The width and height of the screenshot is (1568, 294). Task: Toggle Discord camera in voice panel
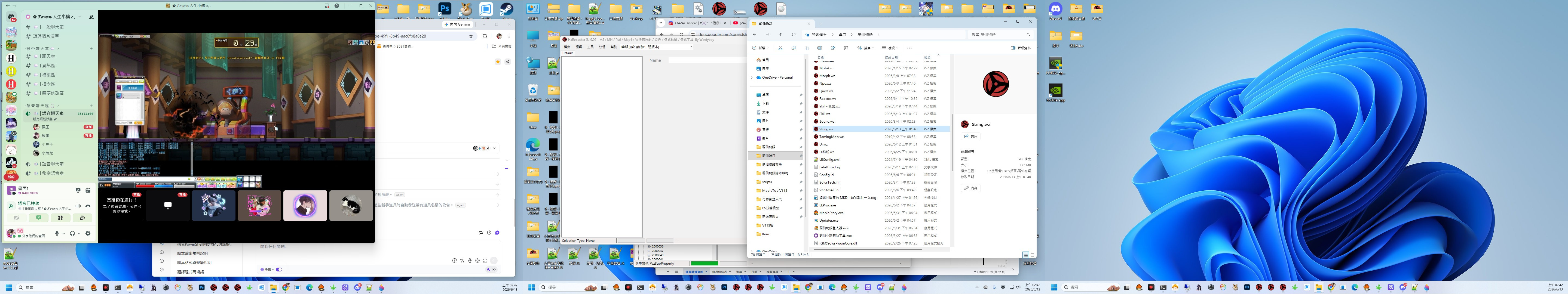pyautogui.click(x=16, y=218)
